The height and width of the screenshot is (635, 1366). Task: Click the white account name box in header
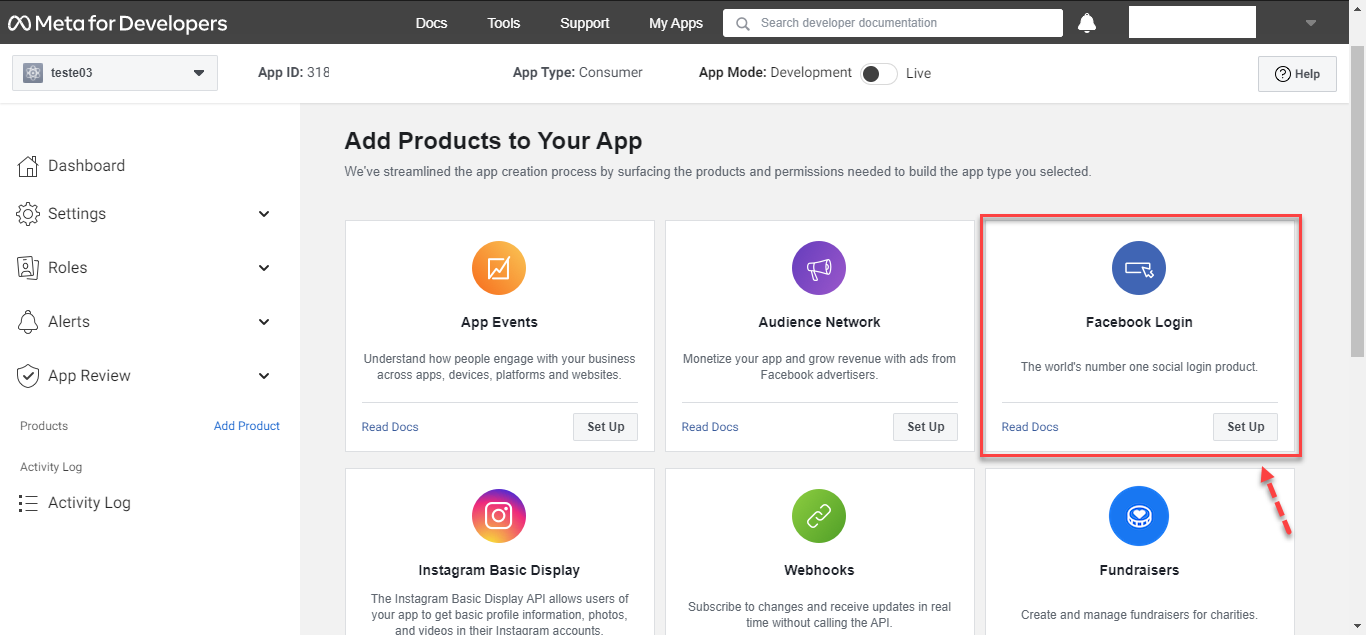pos(1192,22)
